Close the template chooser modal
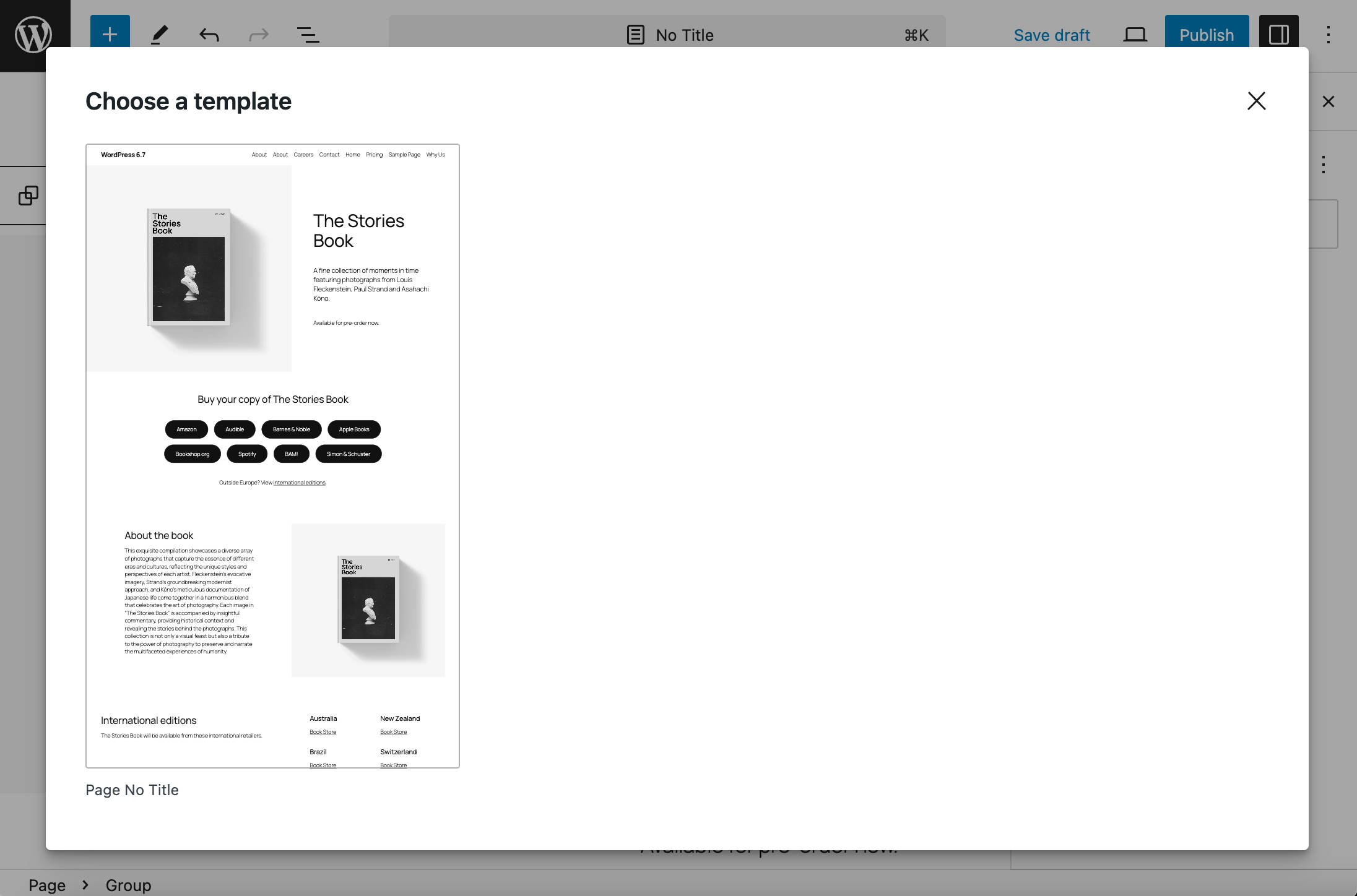 1256,100
